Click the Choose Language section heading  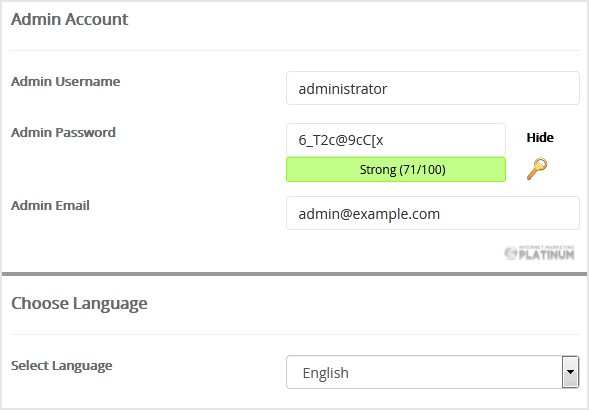tap(79, 304)
